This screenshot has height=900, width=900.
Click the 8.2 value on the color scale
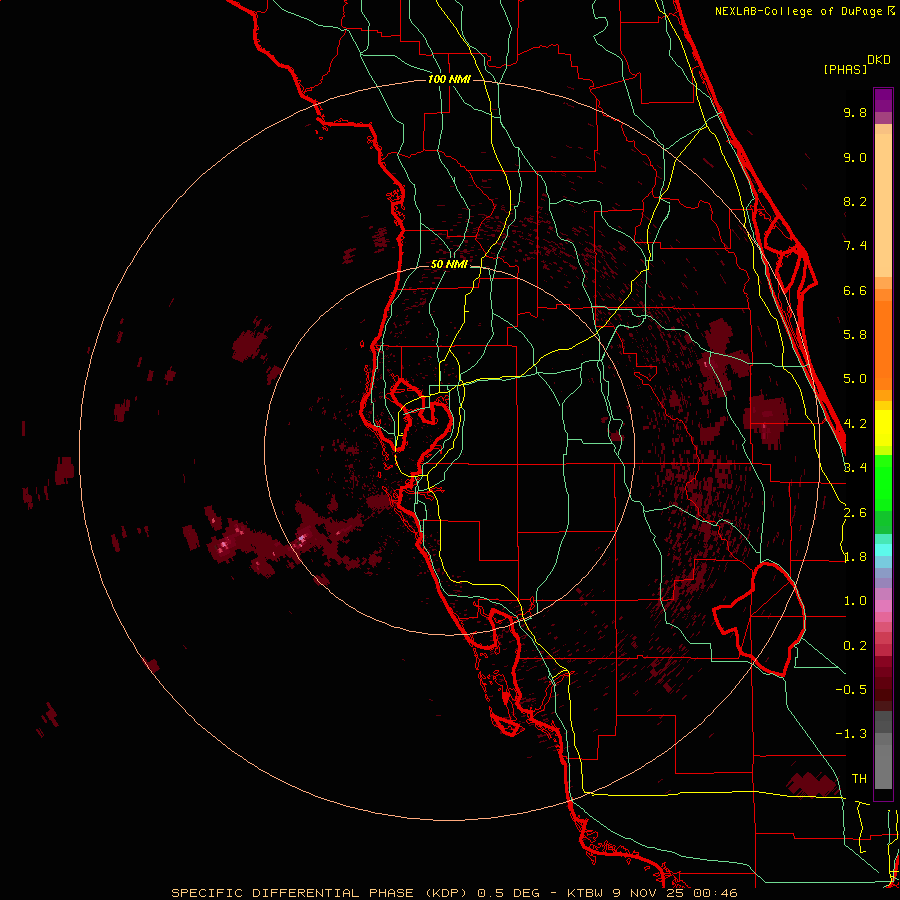[855, 201]
